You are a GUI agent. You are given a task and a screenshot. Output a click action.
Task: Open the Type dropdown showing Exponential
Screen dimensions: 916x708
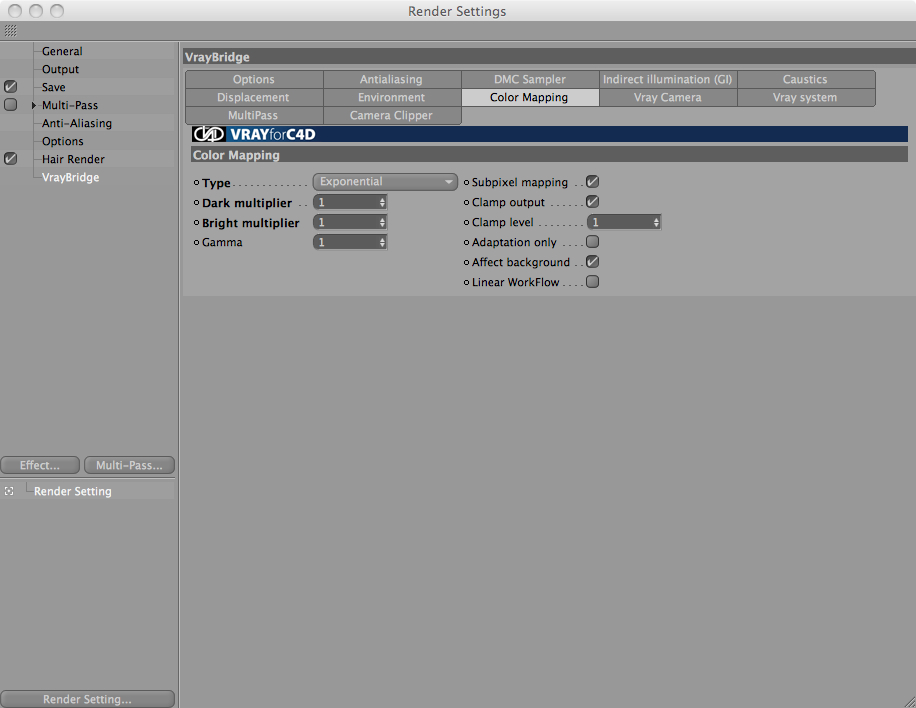point(385,182)
